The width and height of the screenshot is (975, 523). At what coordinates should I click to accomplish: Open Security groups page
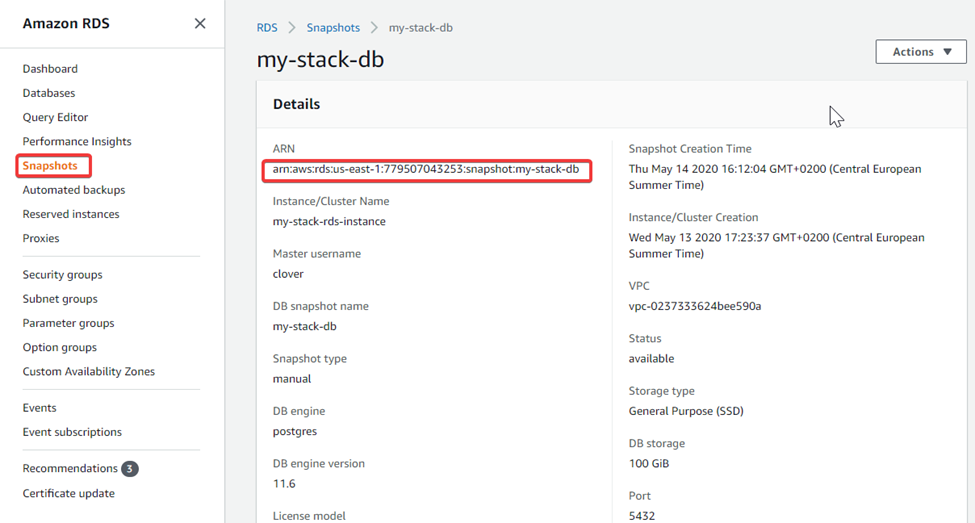pyautogui.click(x=63, y=274)
